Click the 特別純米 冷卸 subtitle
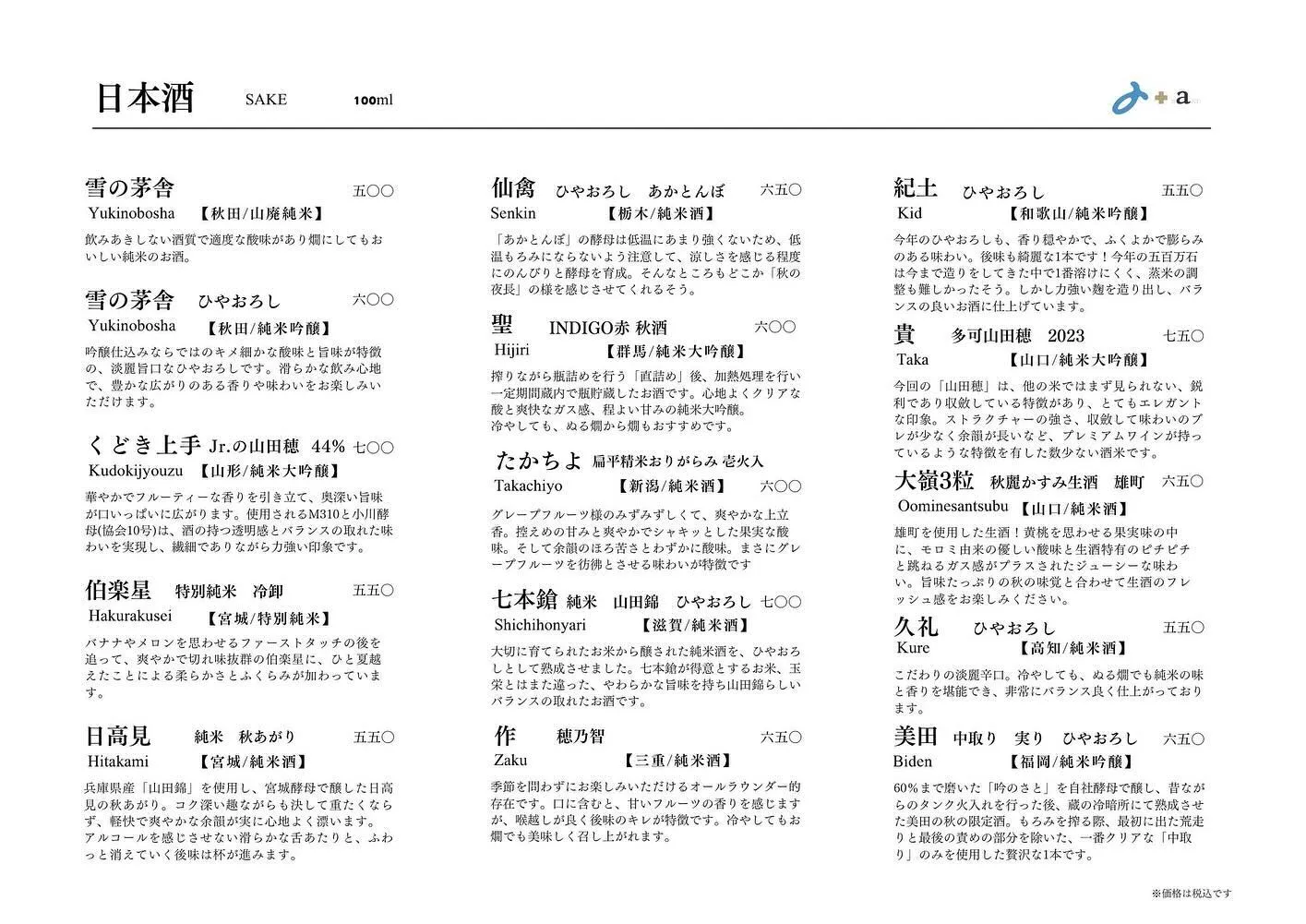Image resolution: width=1306 pixels, height=924 pixels. pyautogui.click(x=229, y=591)
